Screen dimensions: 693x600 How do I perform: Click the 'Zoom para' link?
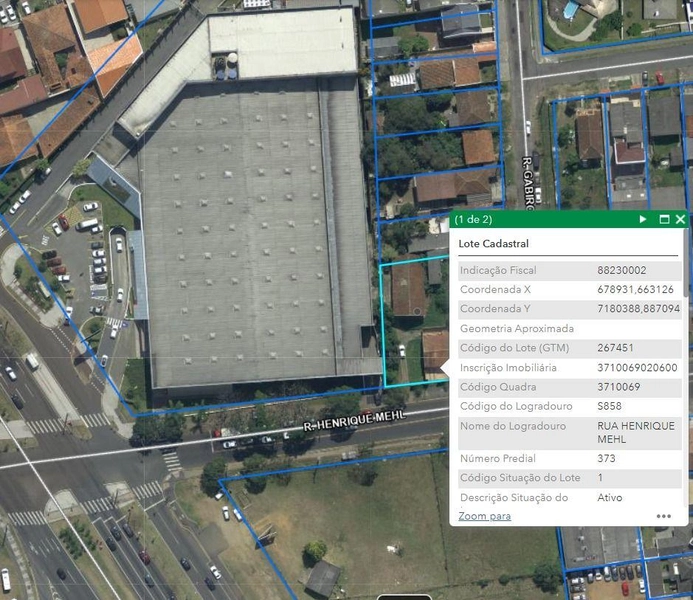pyautogui.click(x=484, y=516)
